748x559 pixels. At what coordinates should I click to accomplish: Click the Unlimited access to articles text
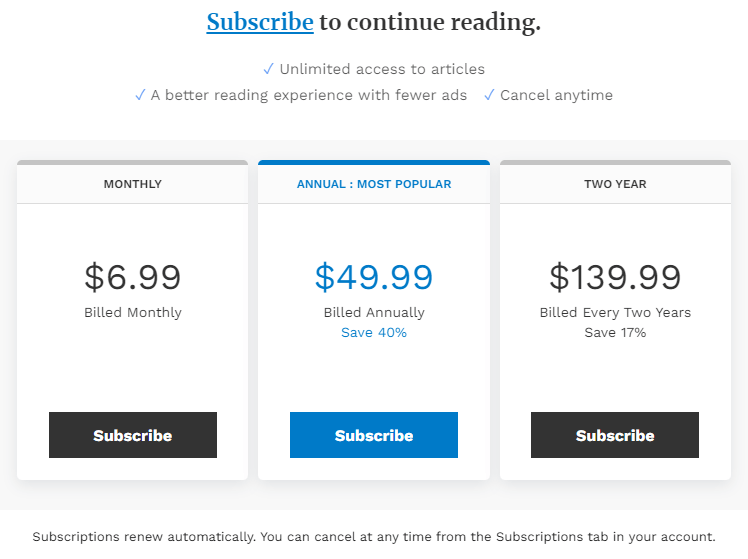[x=382, y=69]
